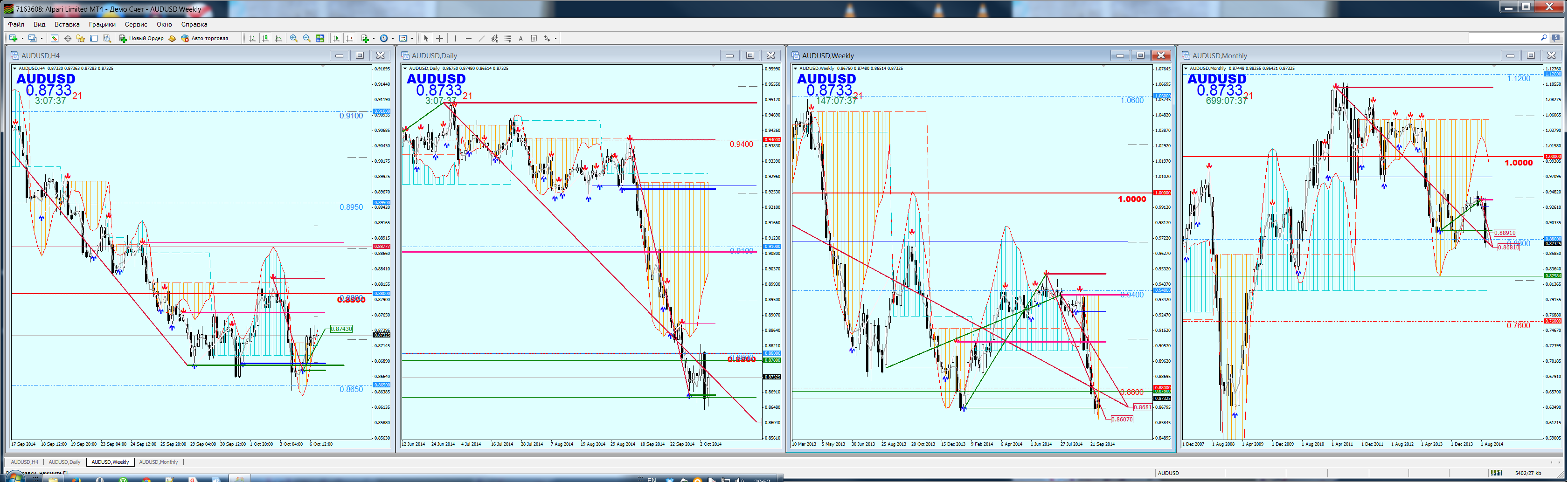
Task: Open the chart periods clock dropdown
Action: [x=384, y=38]
